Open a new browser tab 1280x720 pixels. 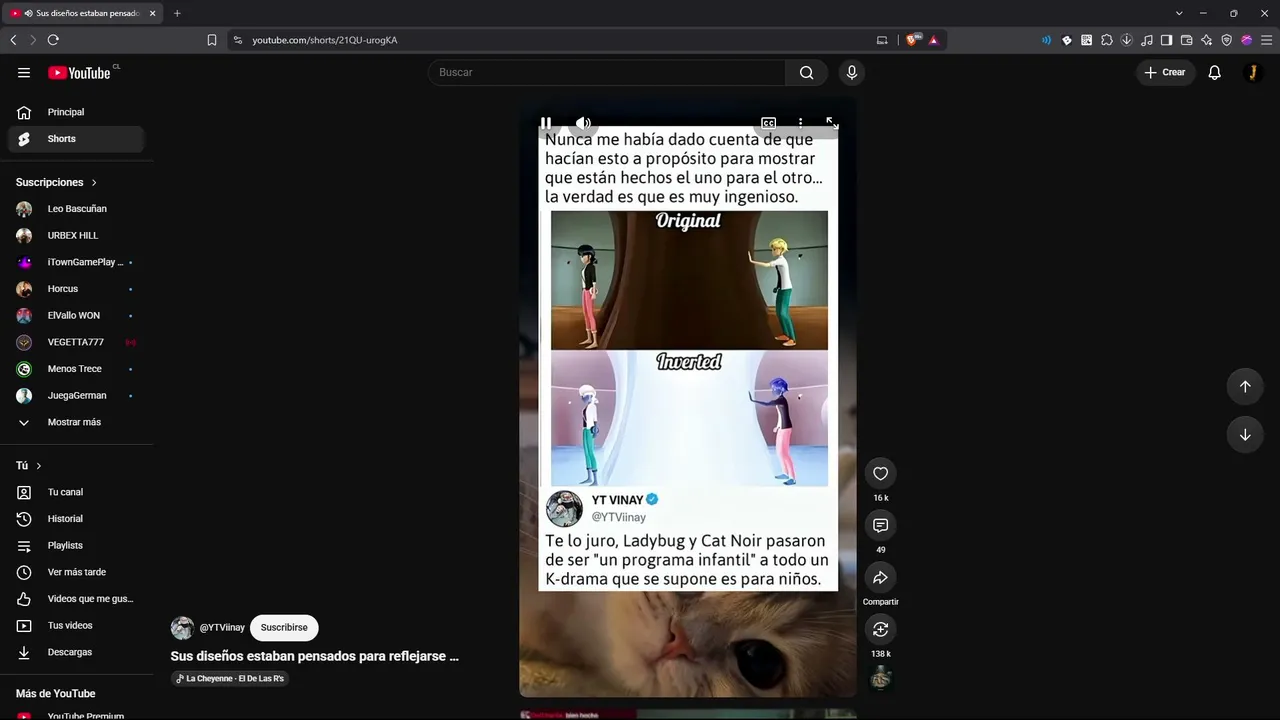click(x=177, y=13)
